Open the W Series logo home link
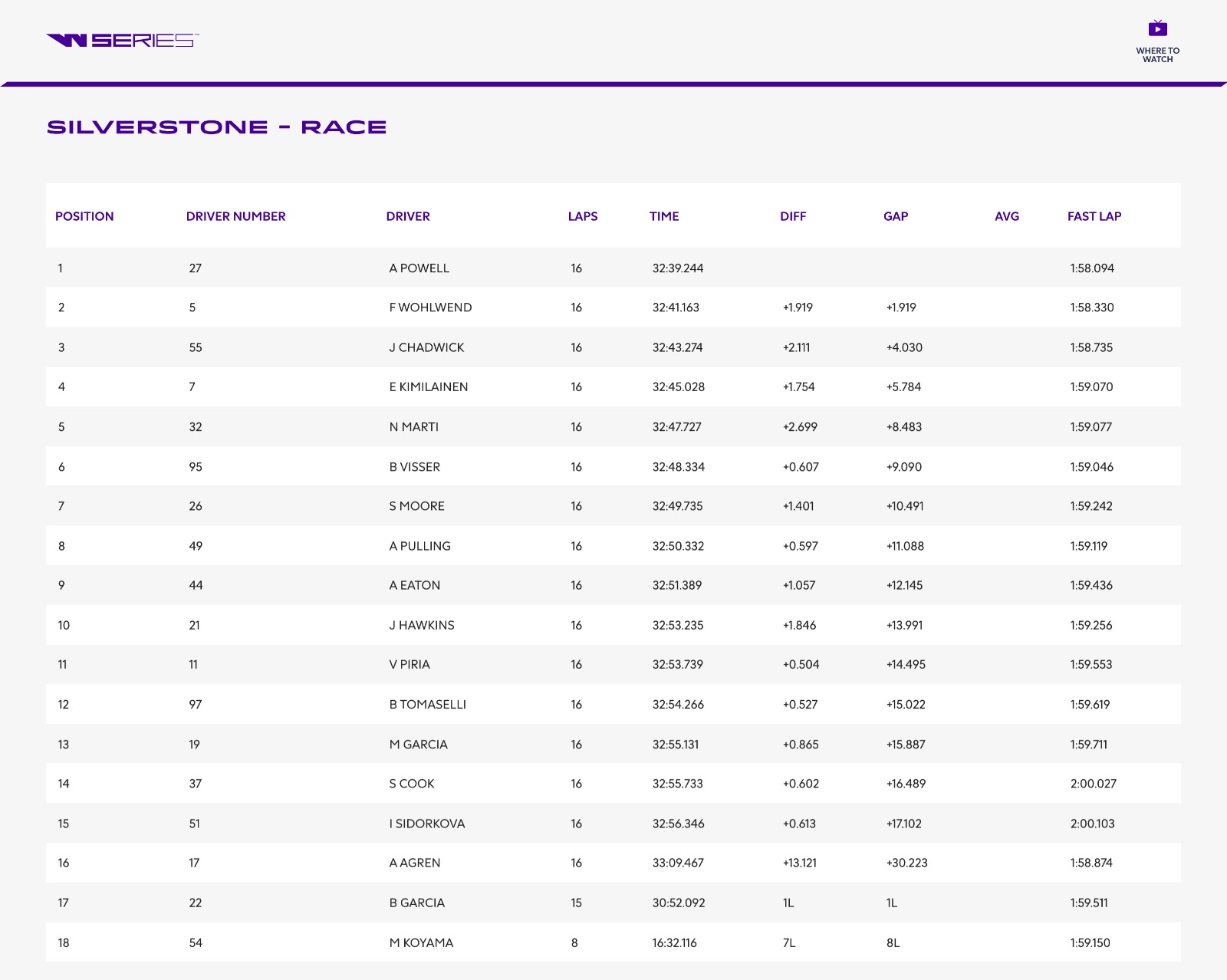The height and width of the screenshot is (980, 1227). pos(123,40)
